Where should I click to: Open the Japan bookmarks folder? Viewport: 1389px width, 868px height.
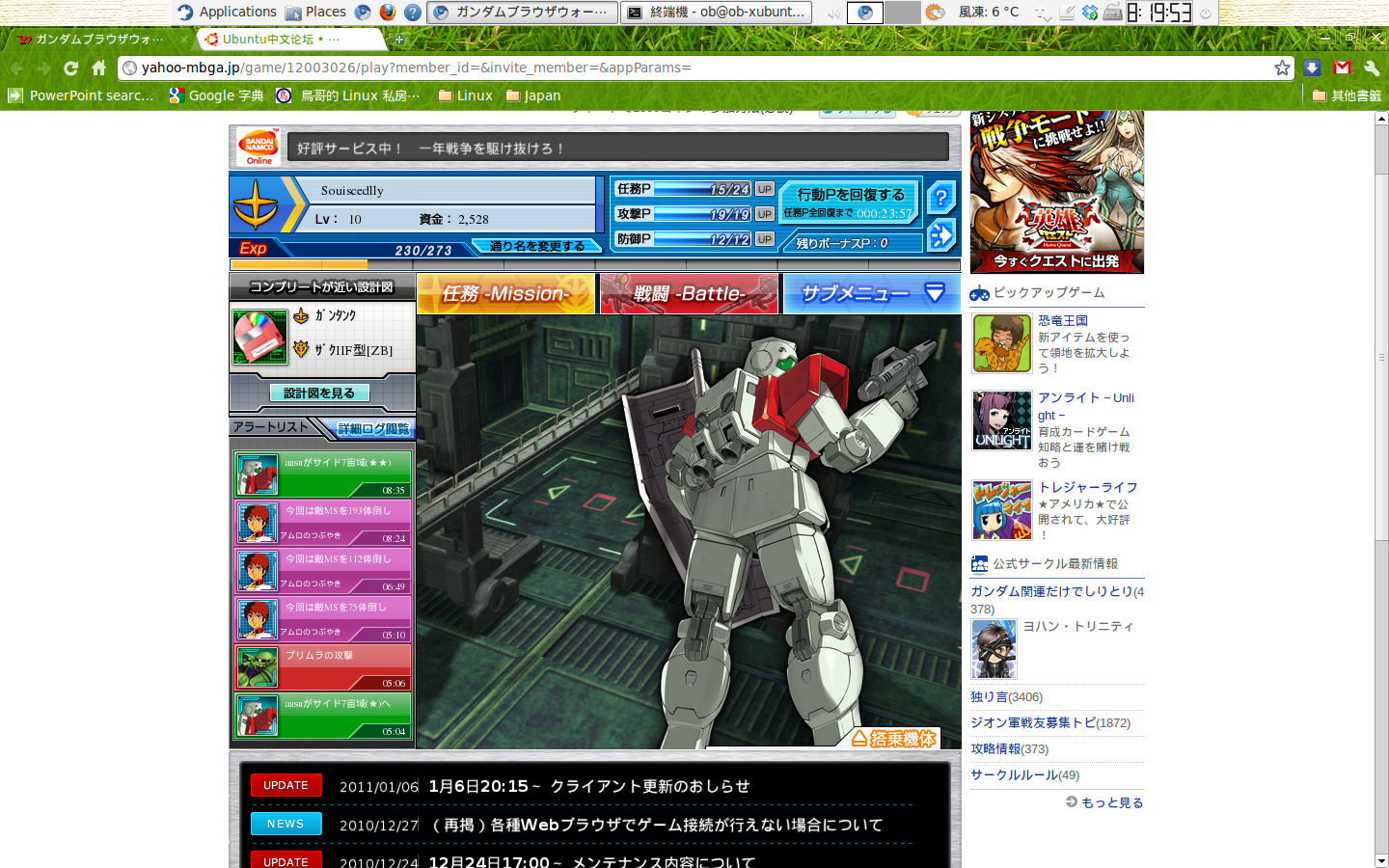click(532, 95)
